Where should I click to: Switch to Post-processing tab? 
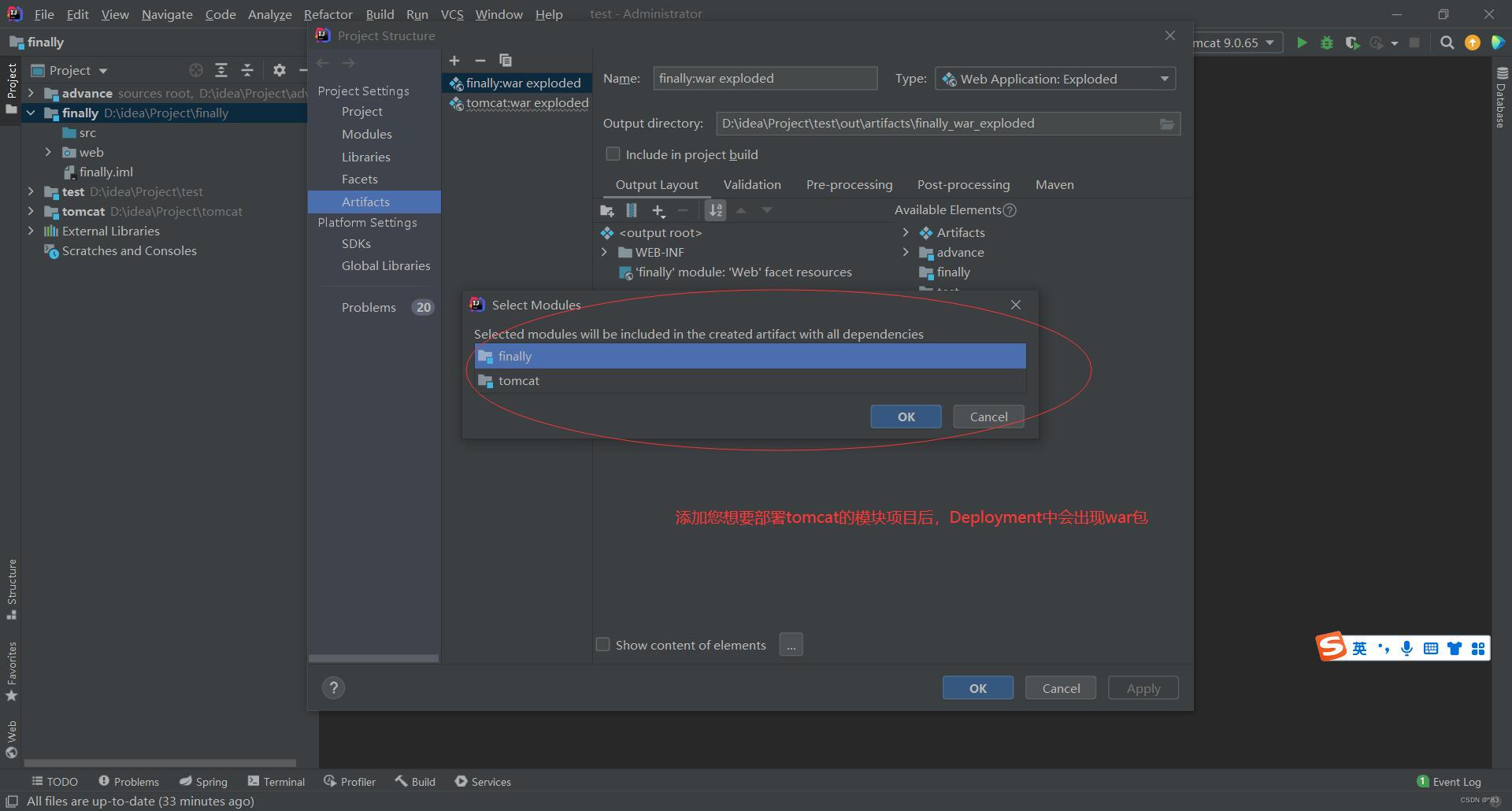(x=963, y=184)
